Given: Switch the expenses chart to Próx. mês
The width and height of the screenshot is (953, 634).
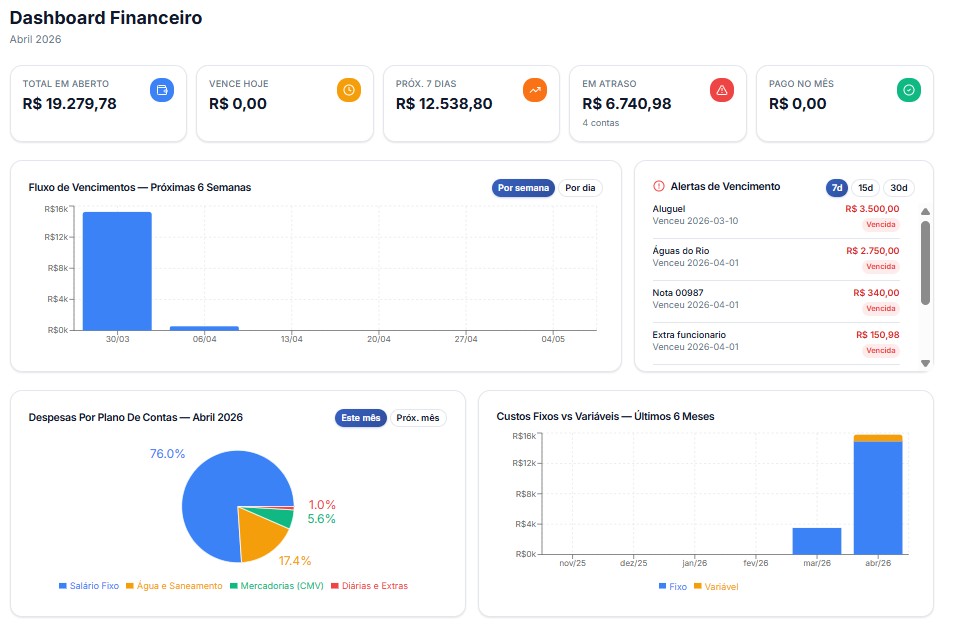Looking at the screenshot, I should pos(417,418).
